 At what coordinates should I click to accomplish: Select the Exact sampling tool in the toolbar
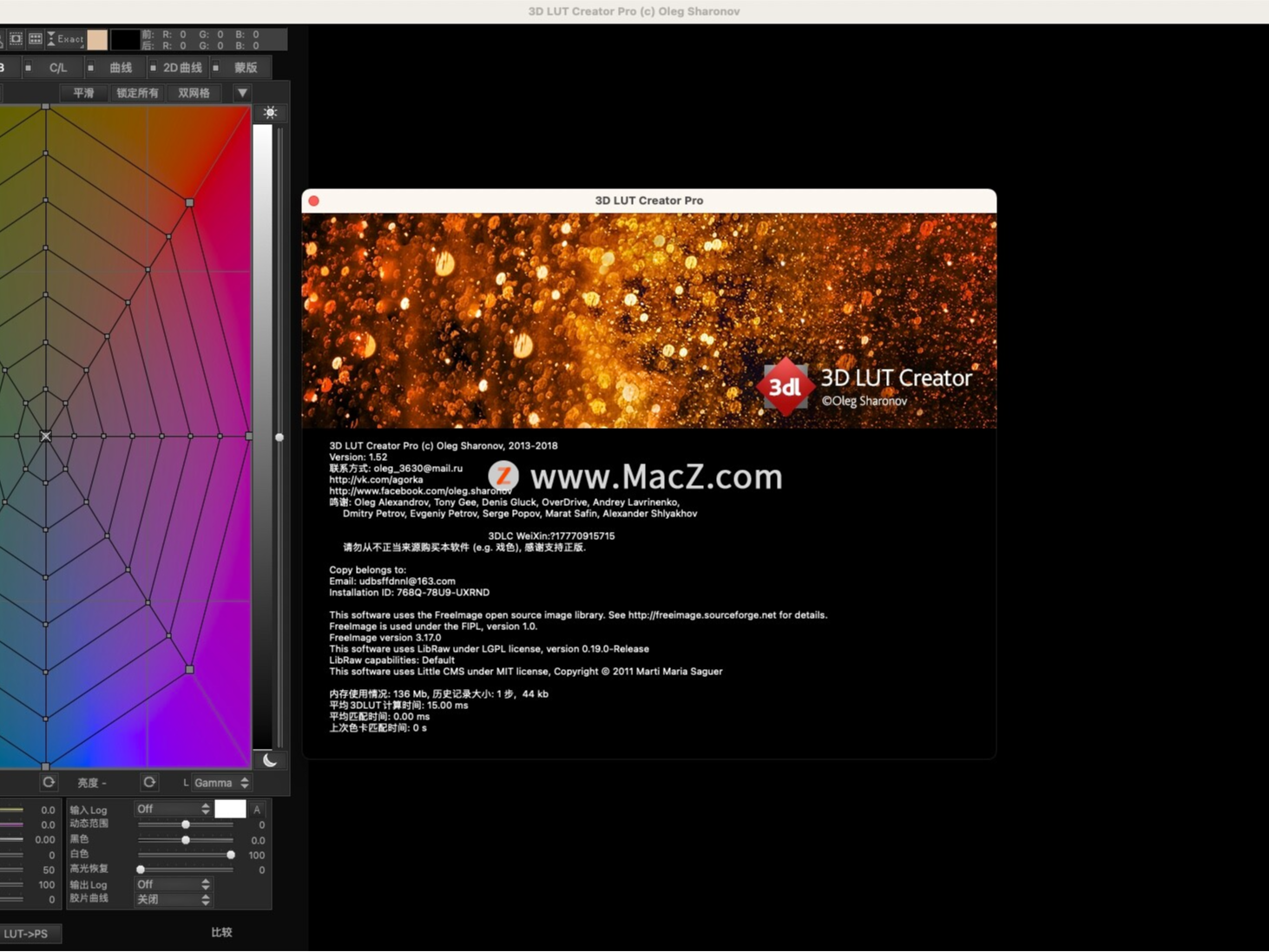click(67, 39)
